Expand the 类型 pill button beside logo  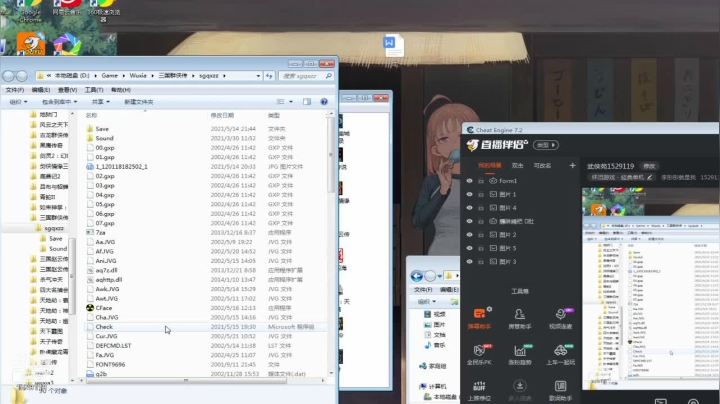pyautogui.click(x=546, y=145)
